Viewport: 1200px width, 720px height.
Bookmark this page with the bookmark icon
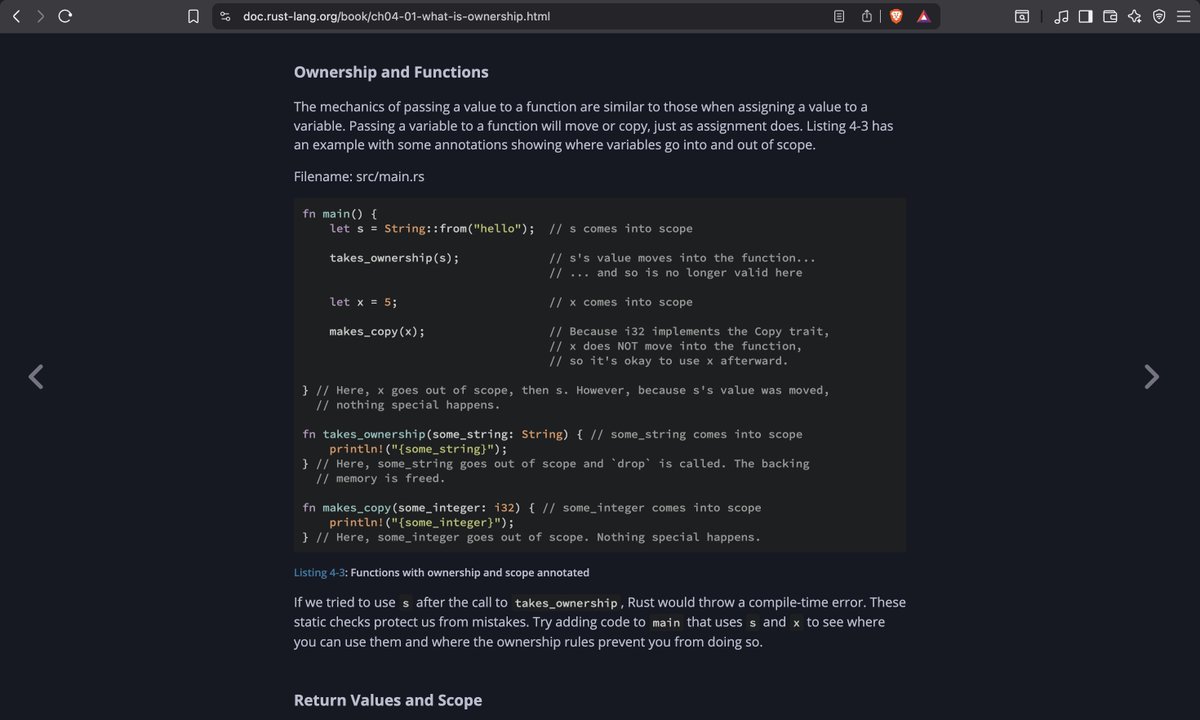(x=194, y=16)
